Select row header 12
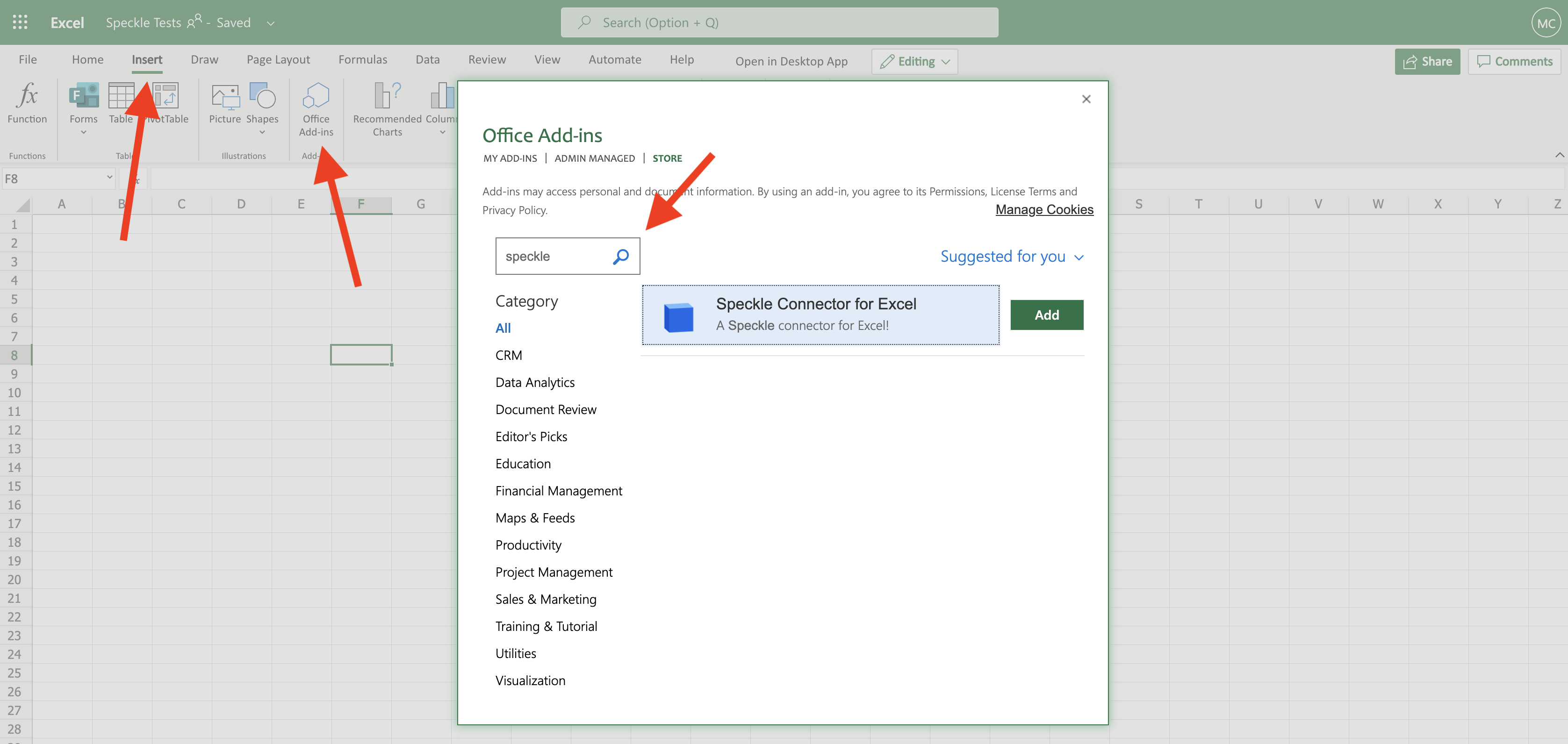The height and width of the screenshot is (744, 1568). tap(14, 430)
